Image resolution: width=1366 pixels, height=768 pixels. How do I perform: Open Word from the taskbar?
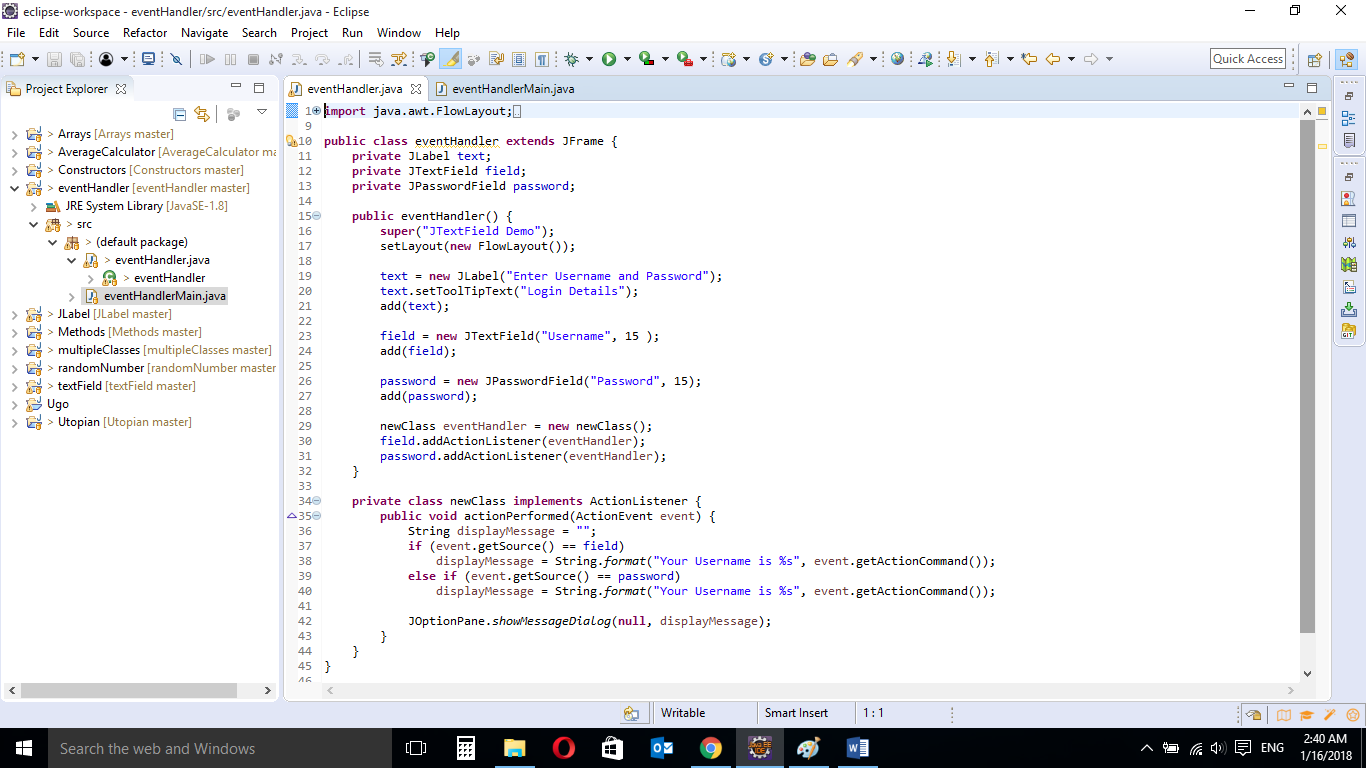(x=858, y=748)
